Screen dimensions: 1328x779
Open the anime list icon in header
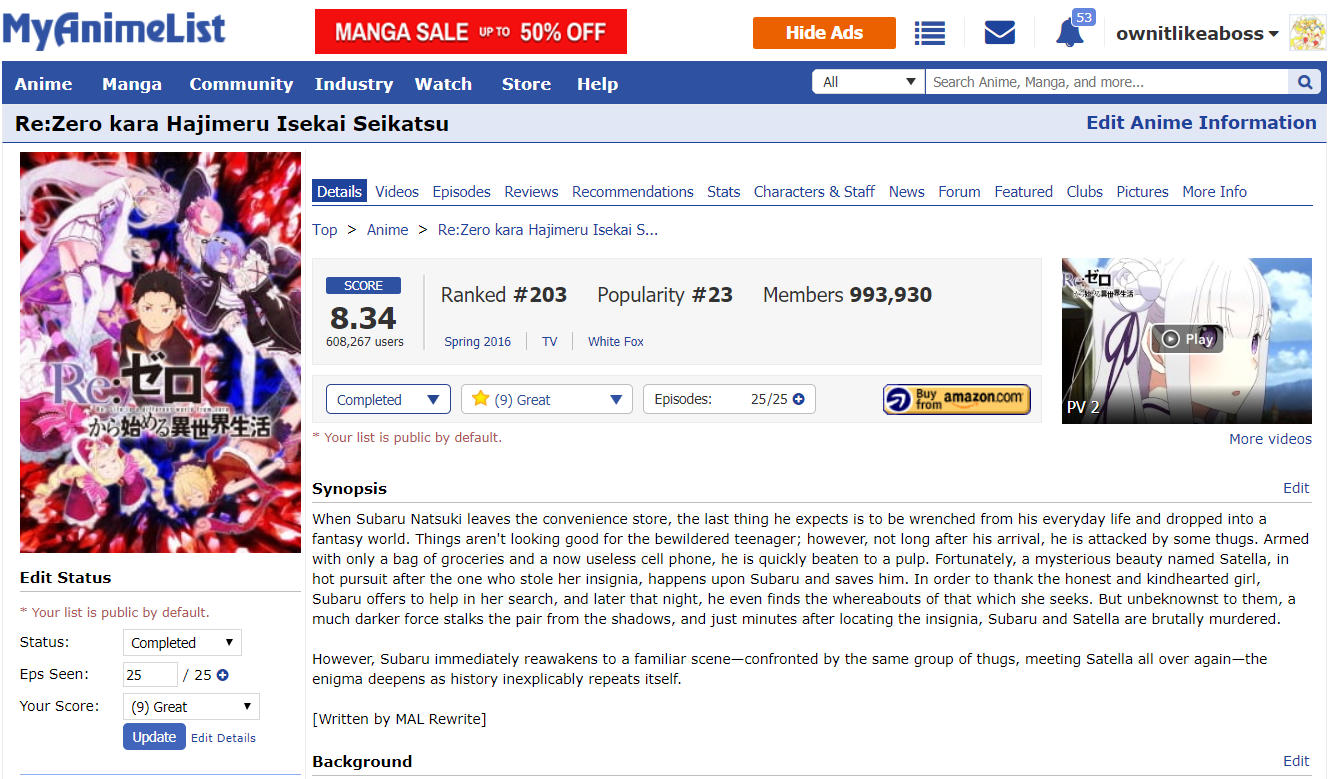tap(930, 33)
